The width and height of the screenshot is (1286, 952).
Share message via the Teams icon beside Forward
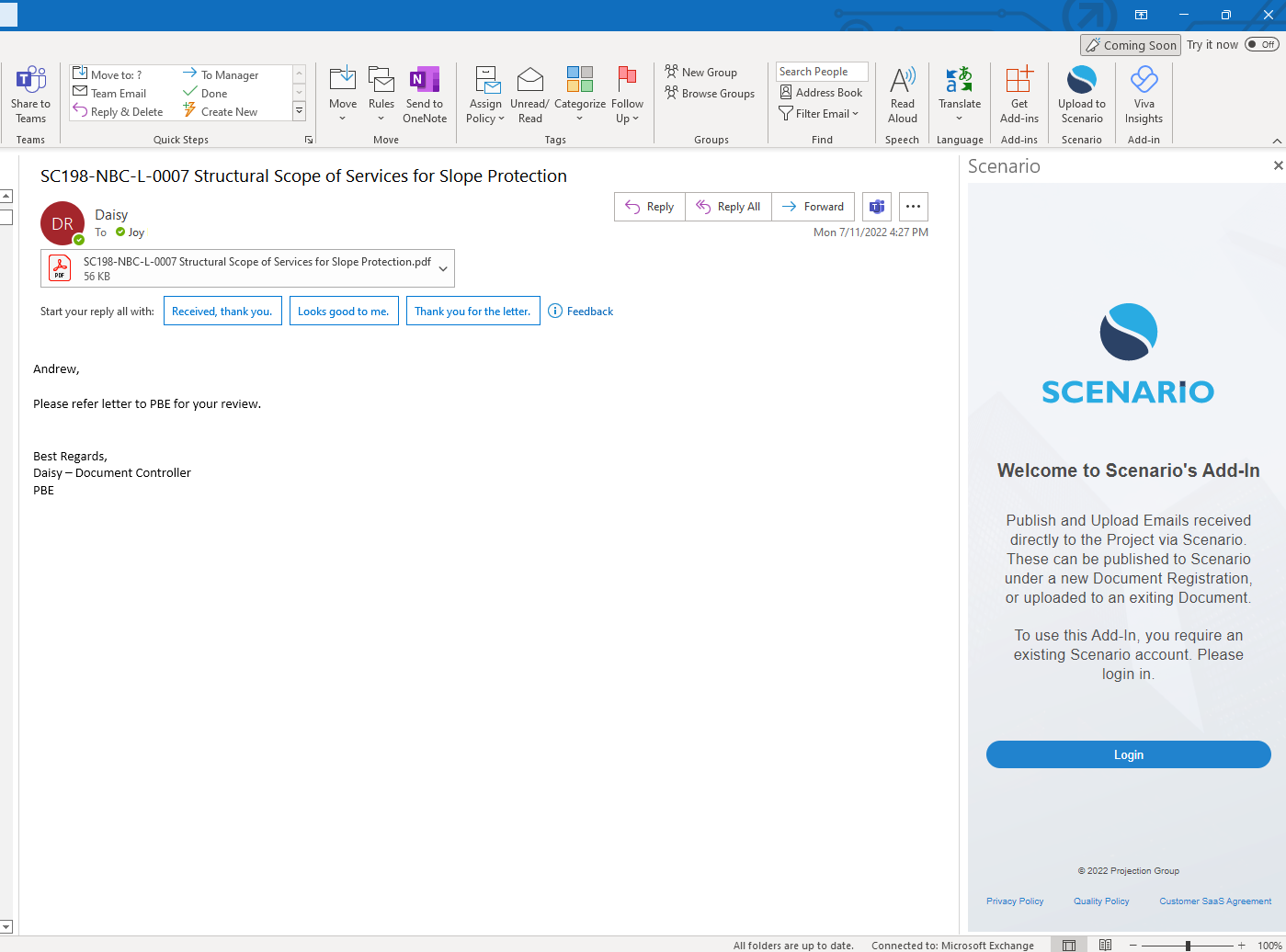point(876,207)
